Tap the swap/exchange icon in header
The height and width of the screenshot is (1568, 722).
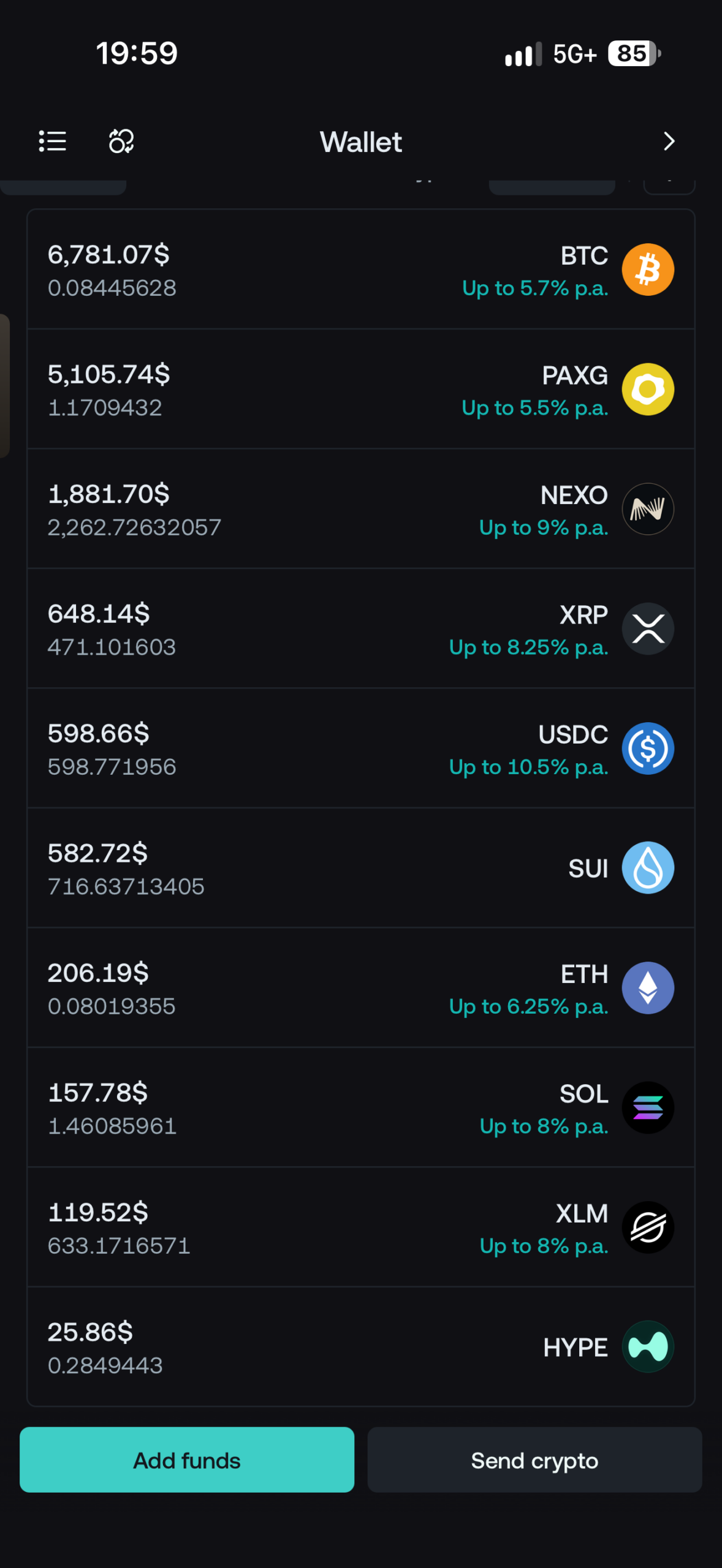coord(121,141)
